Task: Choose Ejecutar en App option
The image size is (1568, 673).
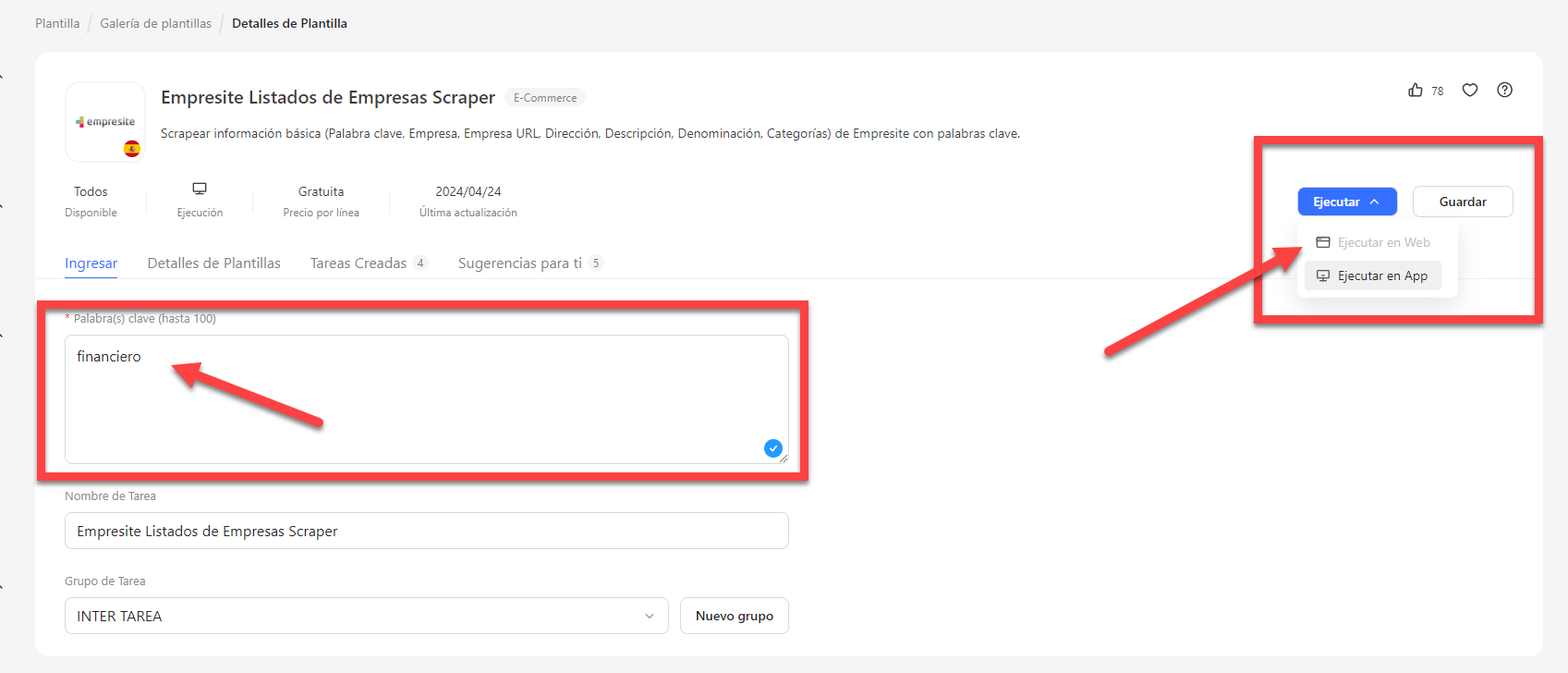Action: pyautogui.click(x=1373, y=275)
